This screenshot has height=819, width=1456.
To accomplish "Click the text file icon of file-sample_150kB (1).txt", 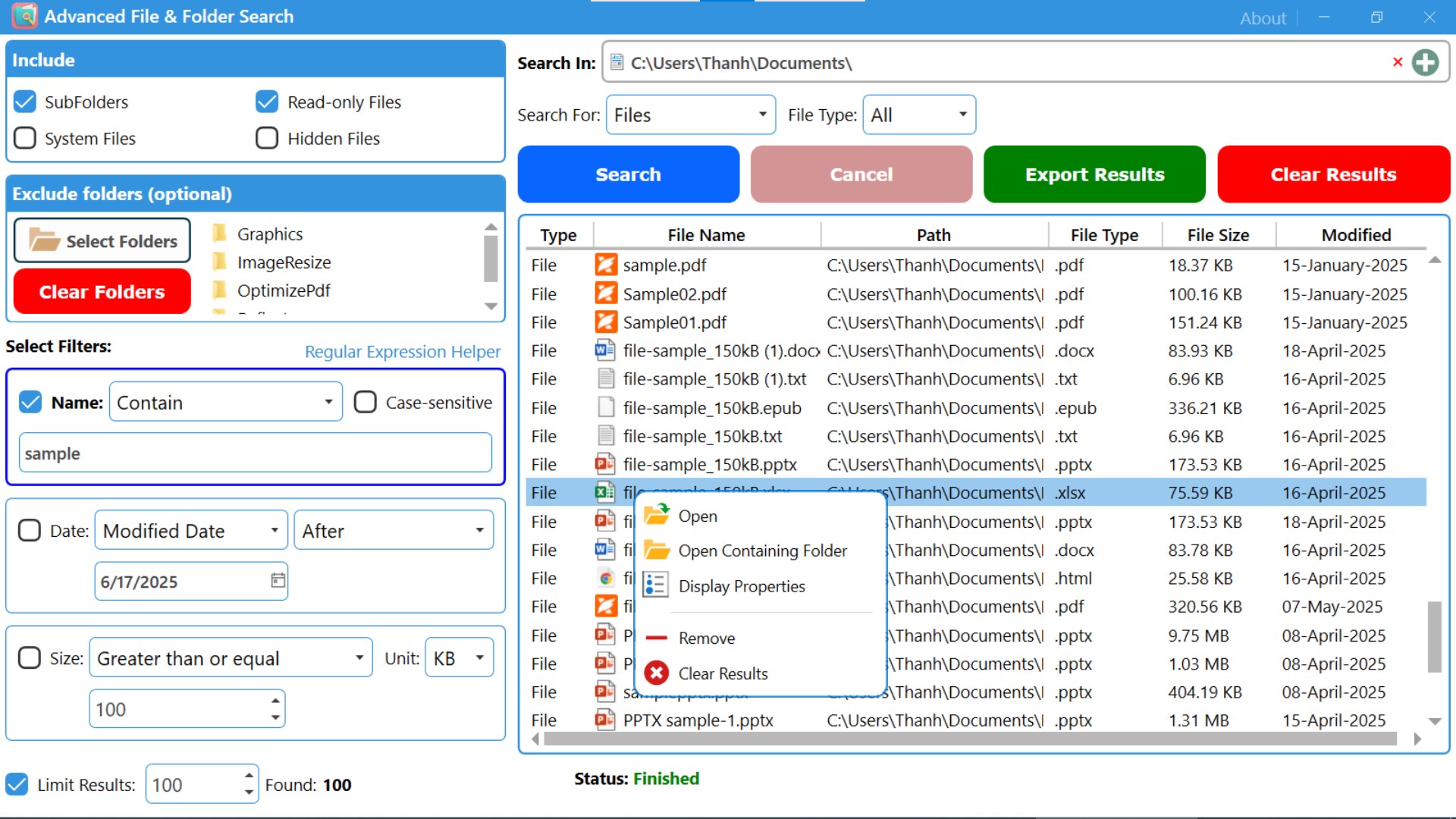I will coord(605,378).
